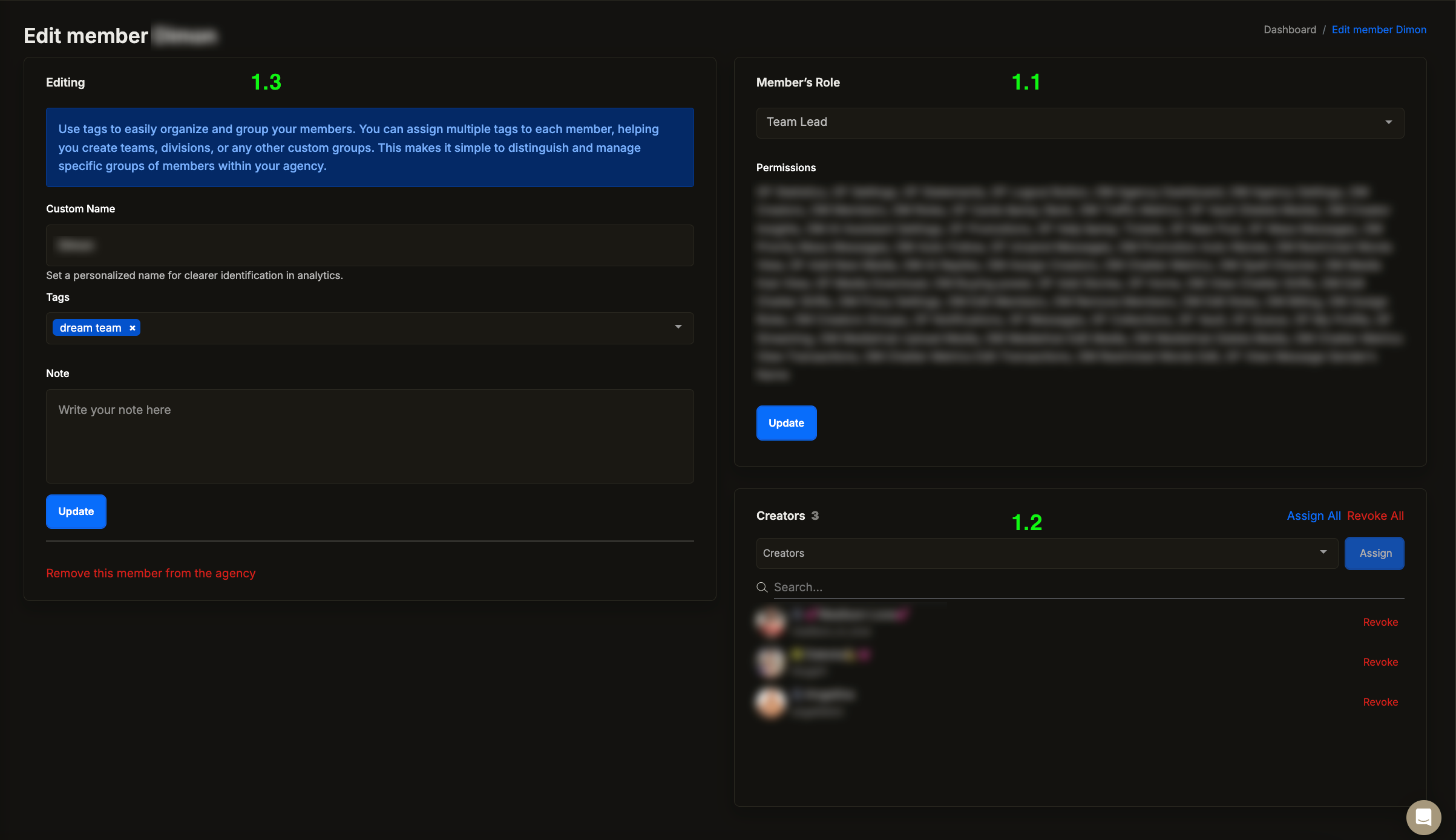The height and width of the screenshot is (840, 1456).
Task: Open the Tags dropdown arrow
Action: click(678, 327)
